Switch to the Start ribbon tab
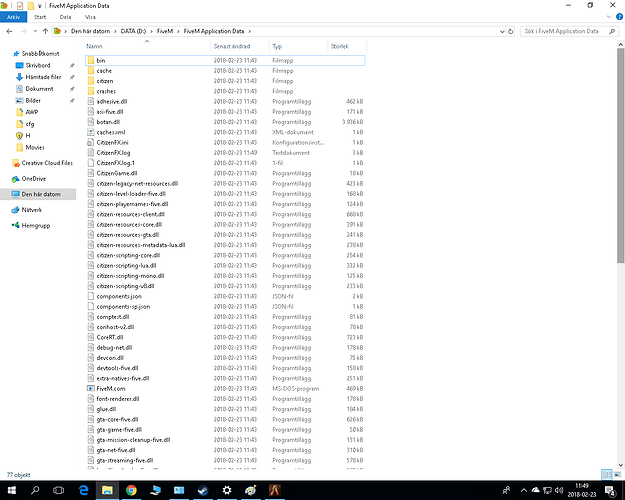The height and width of the screenshot is (500, 625). [40, 17]
